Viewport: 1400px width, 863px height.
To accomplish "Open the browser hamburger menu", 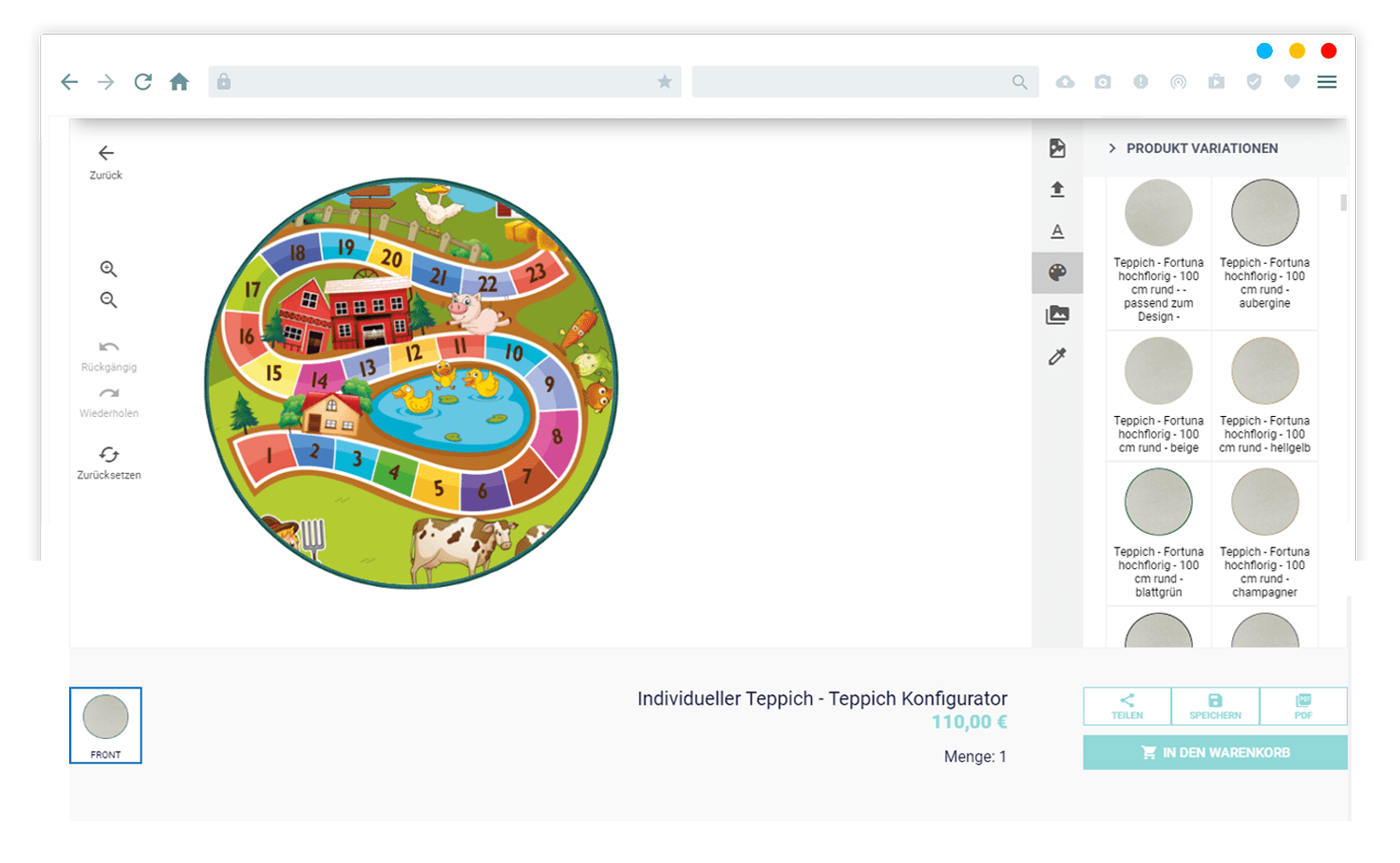I will 1327,82.
